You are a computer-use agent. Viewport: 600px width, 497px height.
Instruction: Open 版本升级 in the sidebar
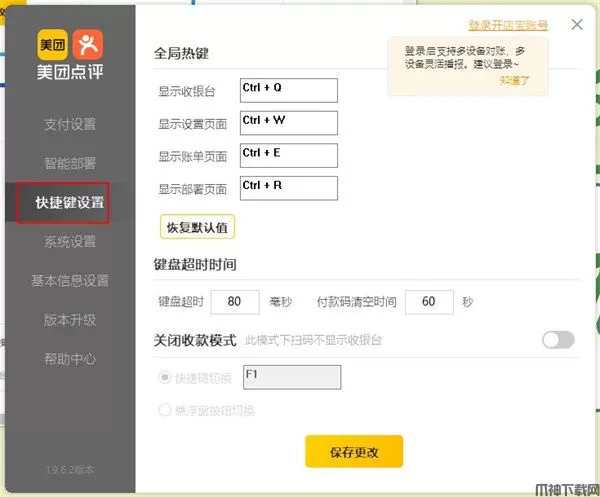70,319
